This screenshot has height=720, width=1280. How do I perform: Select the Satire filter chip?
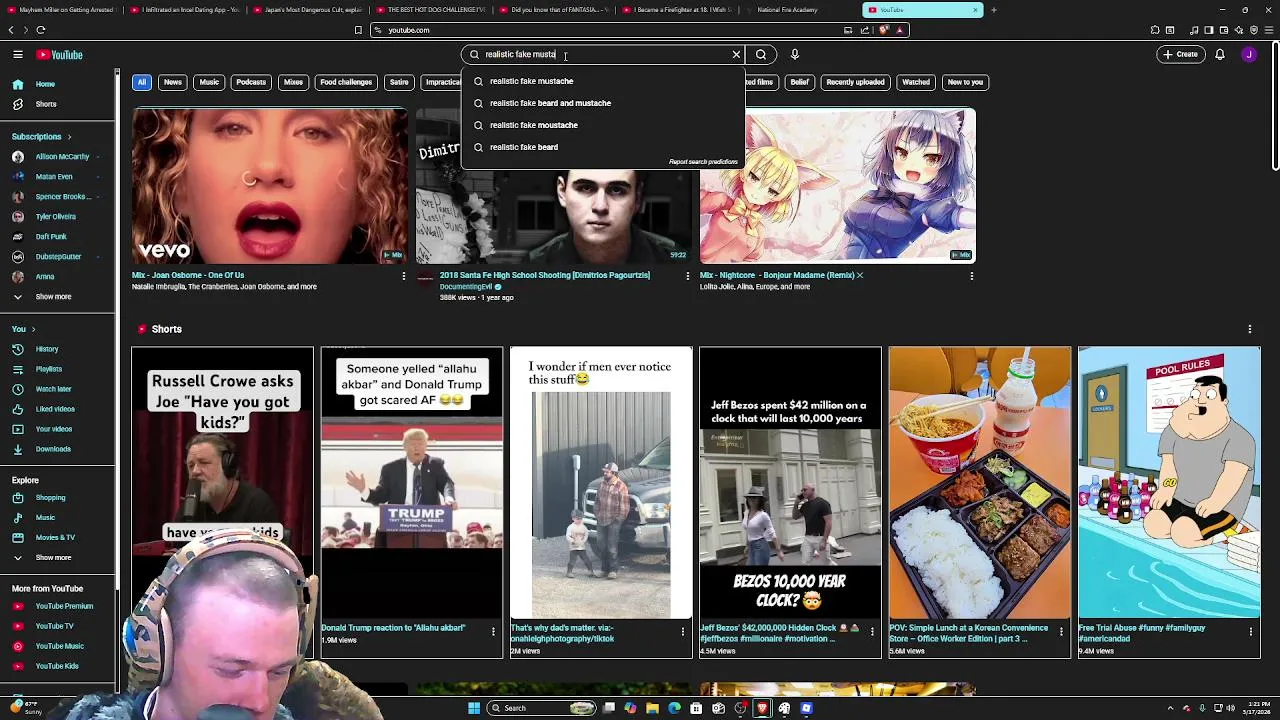[x=399, y=82]
